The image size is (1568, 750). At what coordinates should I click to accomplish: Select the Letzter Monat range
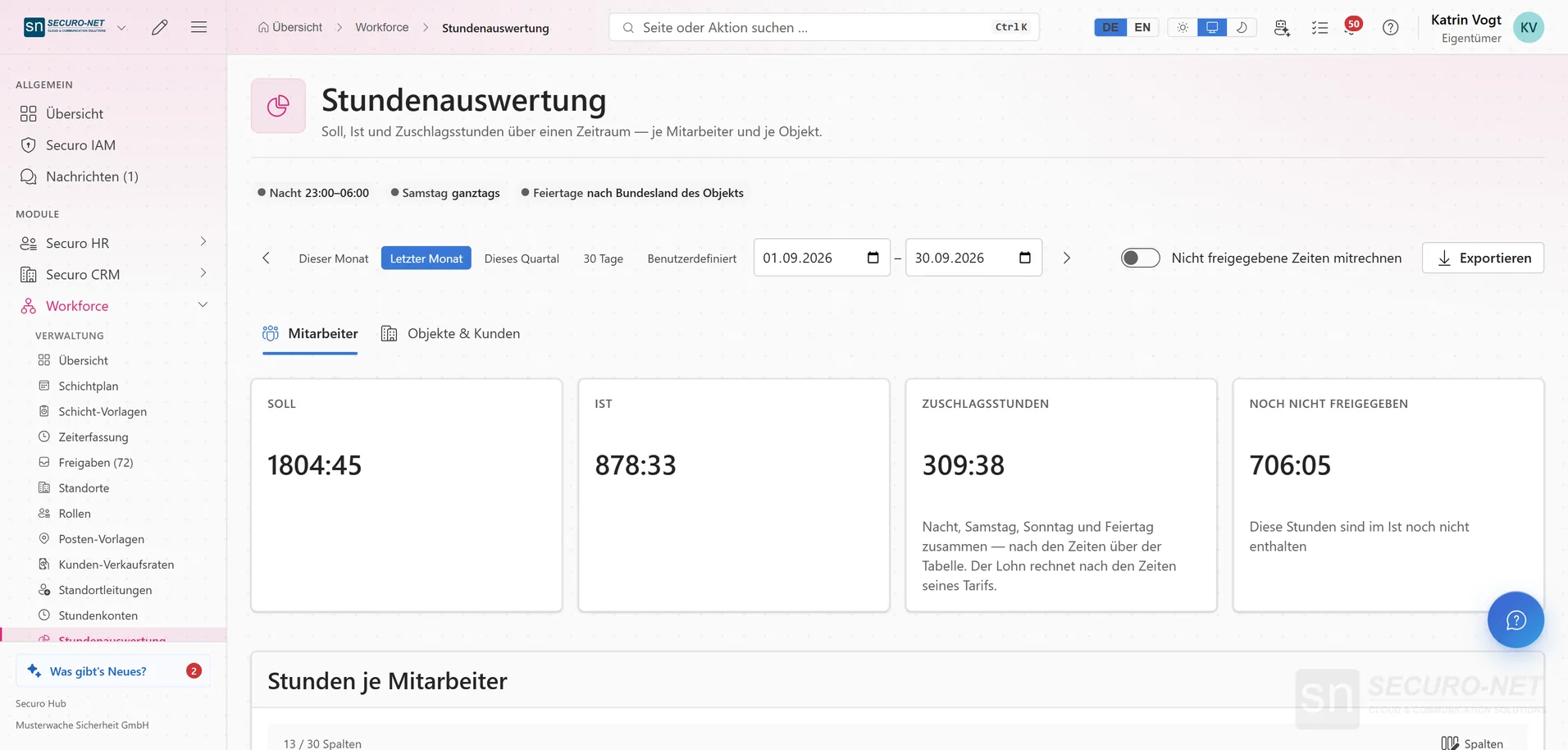(x=426, y=258)
